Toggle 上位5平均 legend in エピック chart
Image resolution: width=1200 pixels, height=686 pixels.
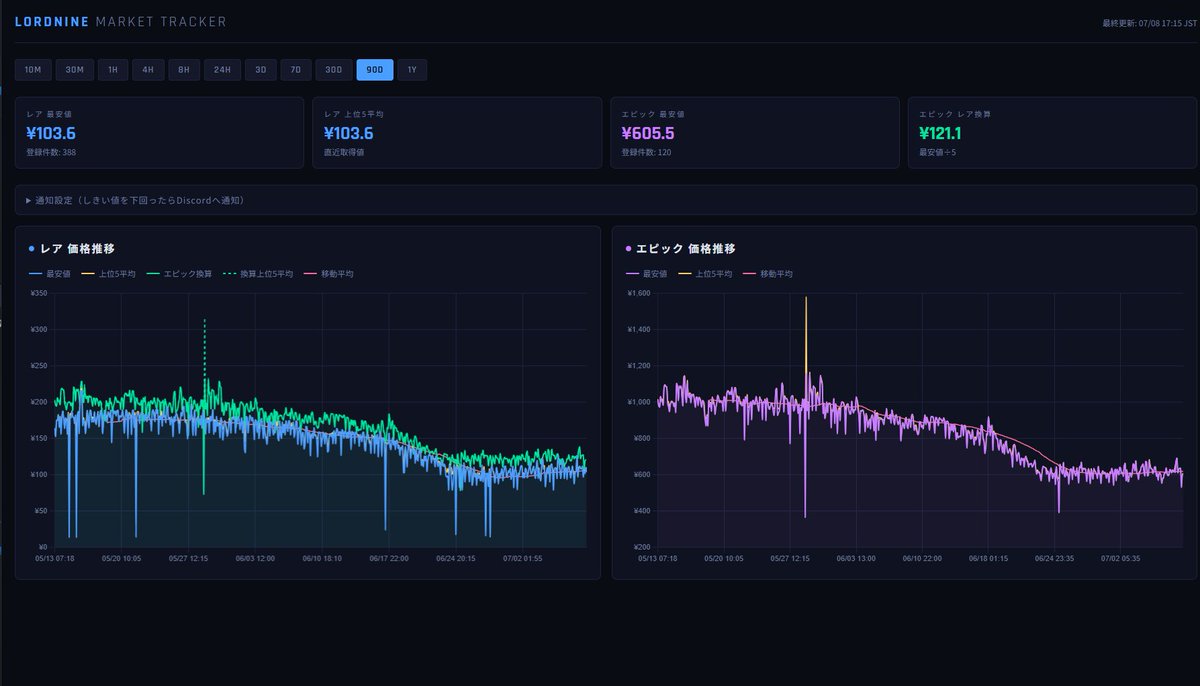pos(704,274)
